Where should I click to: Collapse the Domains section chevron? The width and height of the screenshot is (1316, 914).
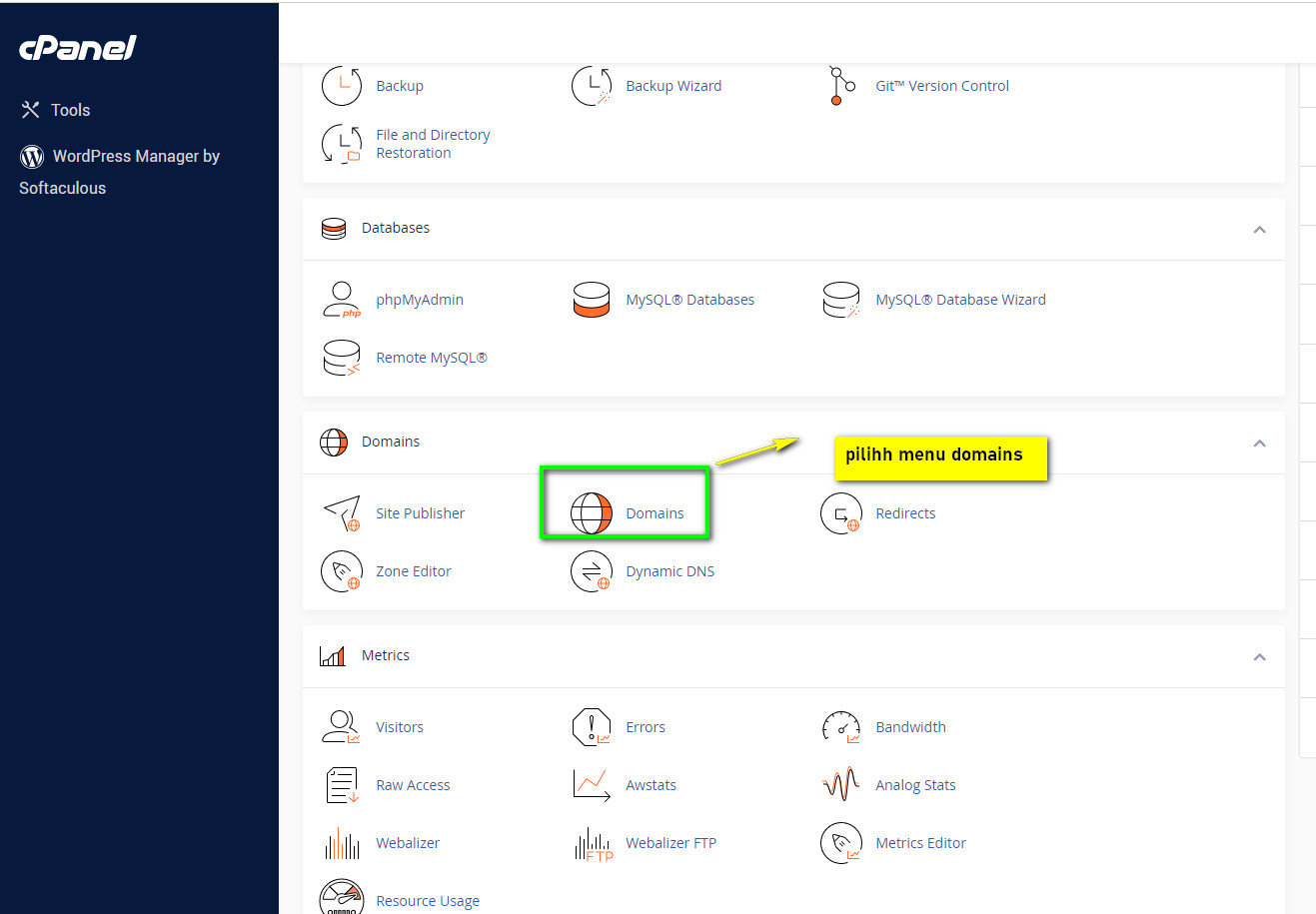[1259, 444]
